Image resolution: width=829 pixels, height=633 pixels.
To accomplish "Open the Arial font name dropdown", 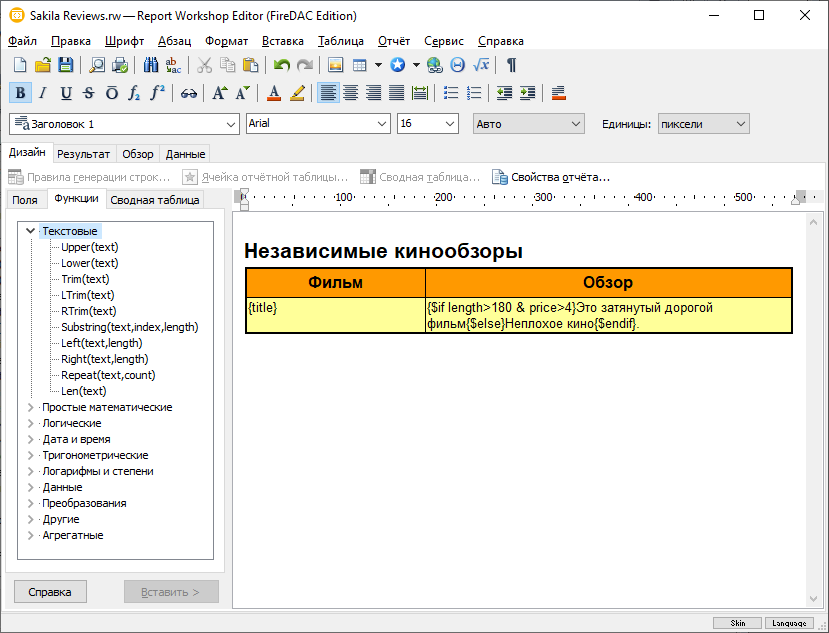I will click(x=381, y=124).
